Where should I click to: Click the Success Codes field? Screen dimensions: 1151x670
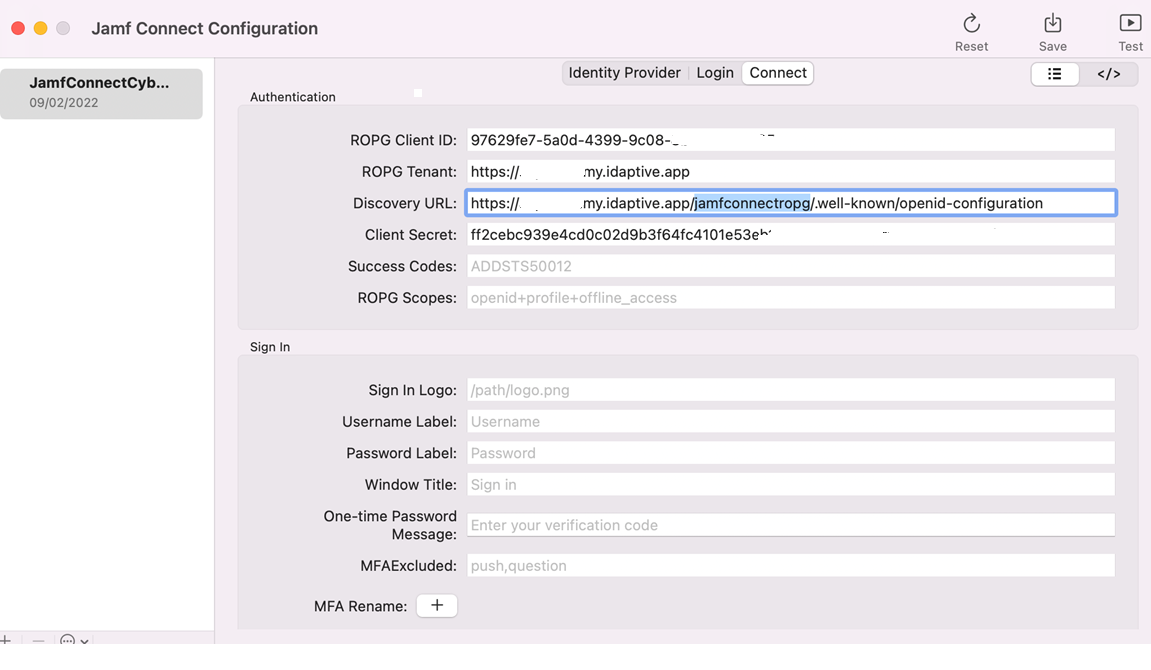pyautogui.click(x=790, y=265)
